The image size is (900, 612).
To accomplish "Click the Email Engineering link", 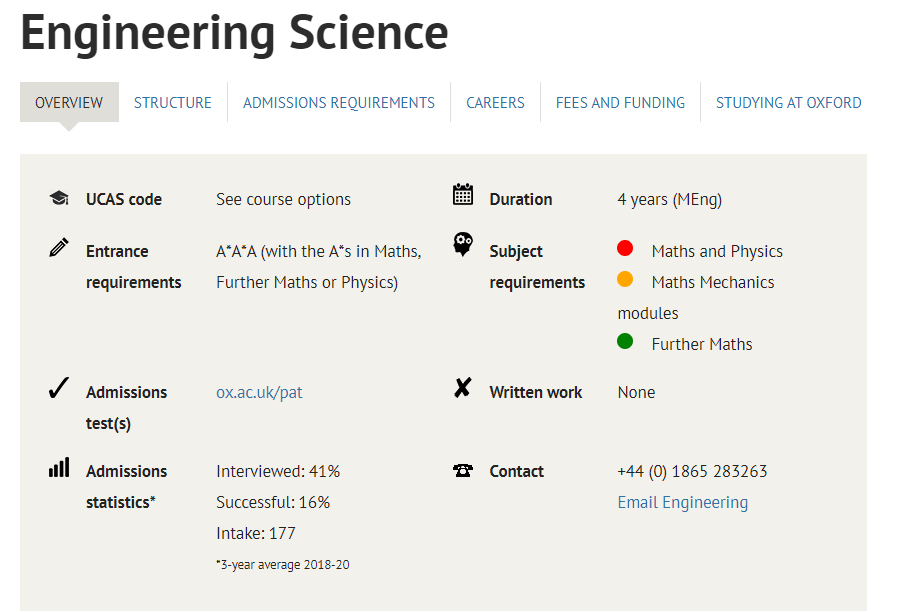I will pos(682,502).
